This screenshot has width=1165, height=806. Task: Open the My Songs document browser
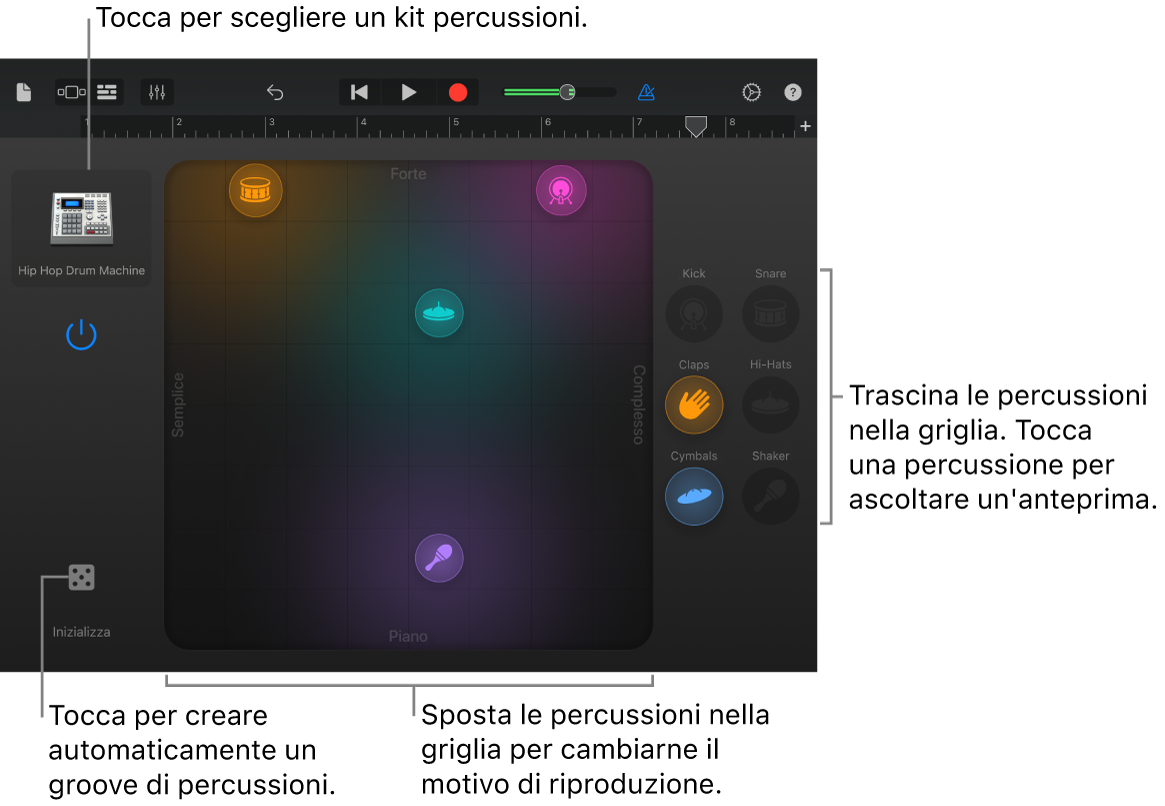[22, 92]
